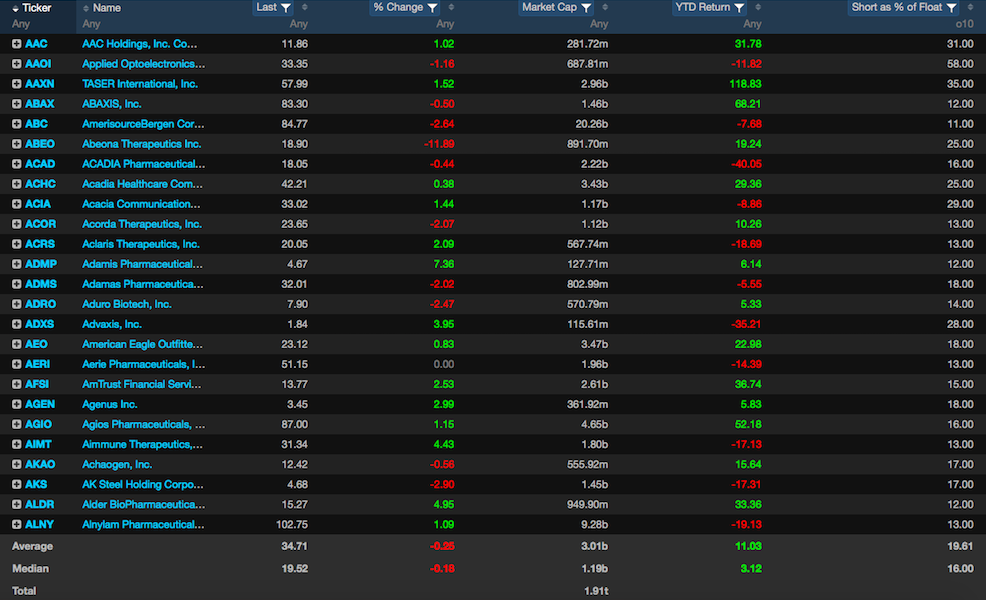The image size is (986, 600).
Task: Expand the ABAX row plus icon
Action: click(16, 104)
